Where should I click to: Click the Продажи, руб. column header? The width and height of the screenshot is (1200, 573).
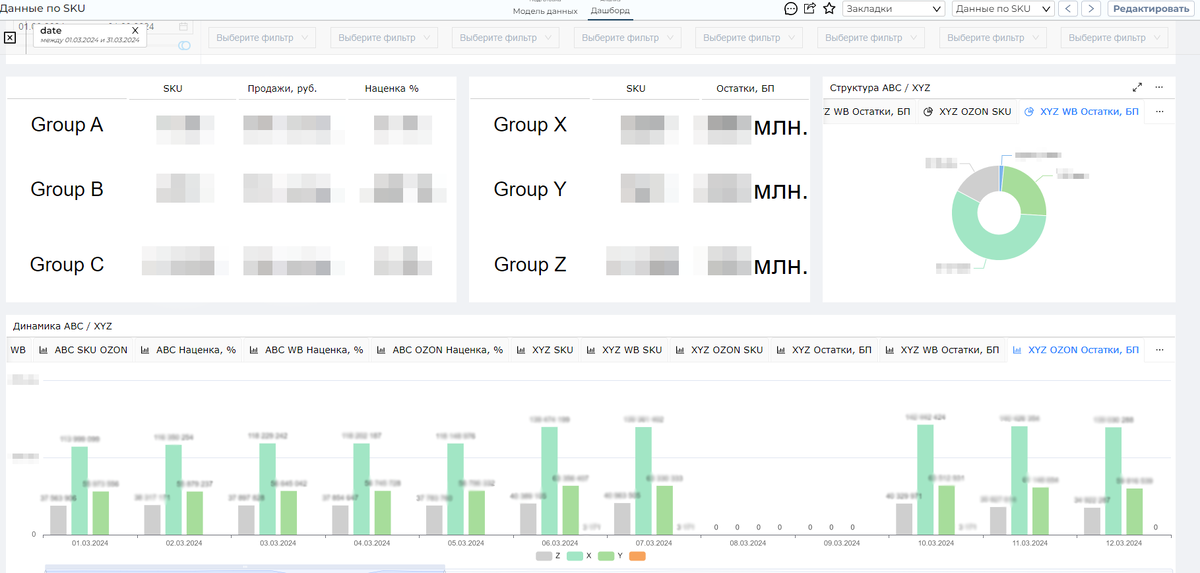tap(282, 89)
